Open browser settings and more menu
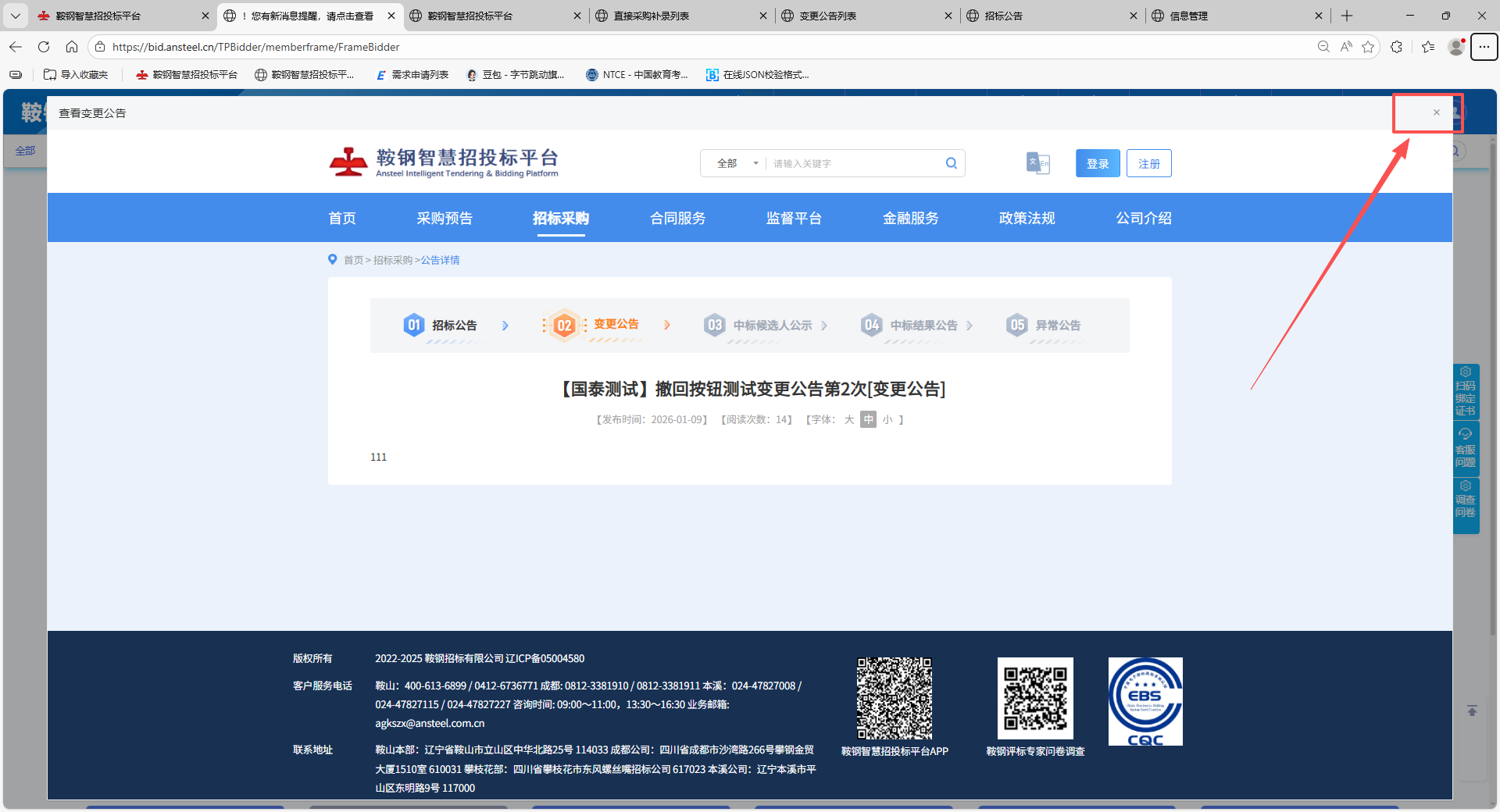This screenshot has height=812, width=1500. coord(1484,47)
